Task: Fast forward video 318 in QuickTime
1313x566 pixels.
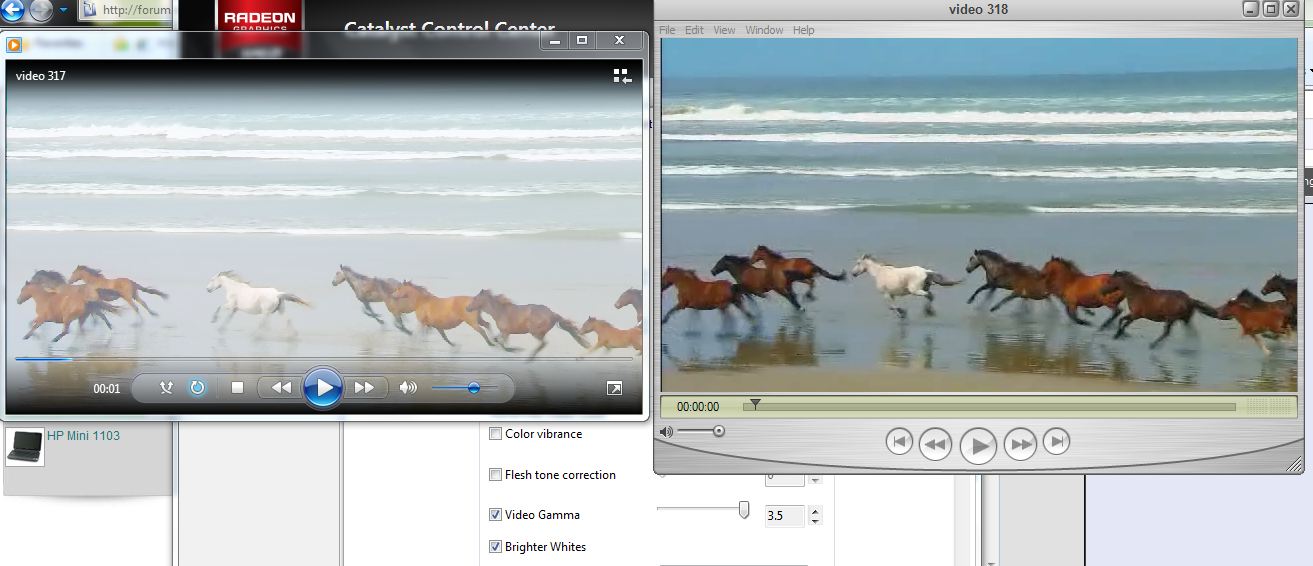Action: click(1020, 444)
